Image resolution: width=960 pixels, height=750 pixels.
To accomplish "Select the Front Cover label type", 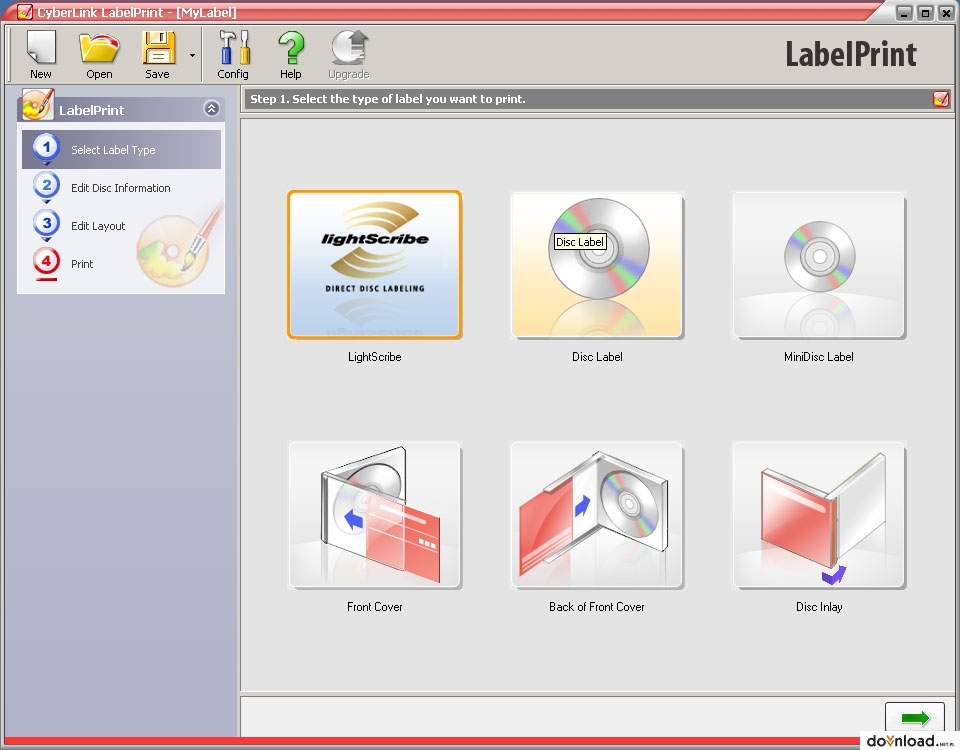I will click(375, 515).
